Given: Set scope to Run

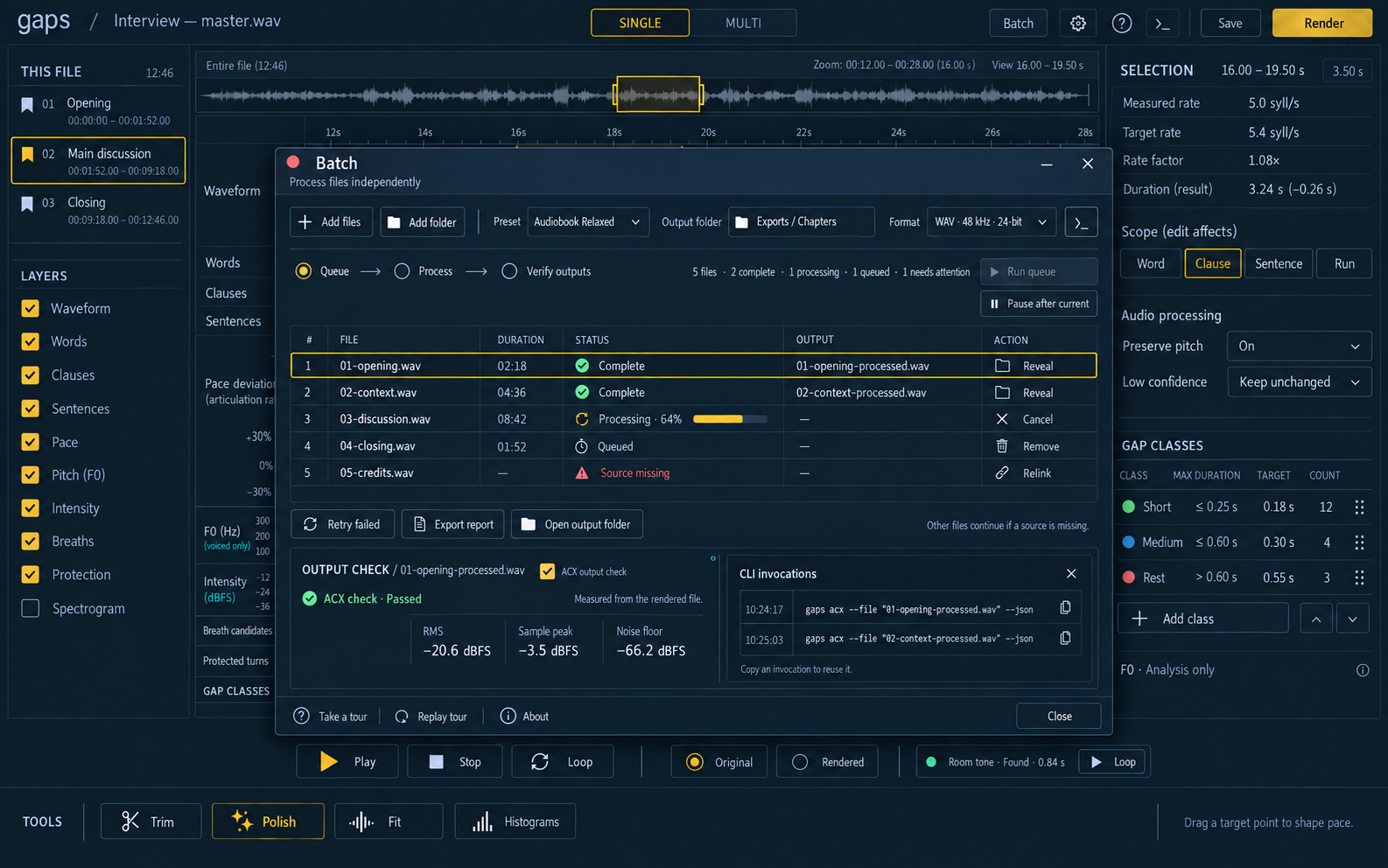Looking at the screenshot, I should coord(1344,263).
